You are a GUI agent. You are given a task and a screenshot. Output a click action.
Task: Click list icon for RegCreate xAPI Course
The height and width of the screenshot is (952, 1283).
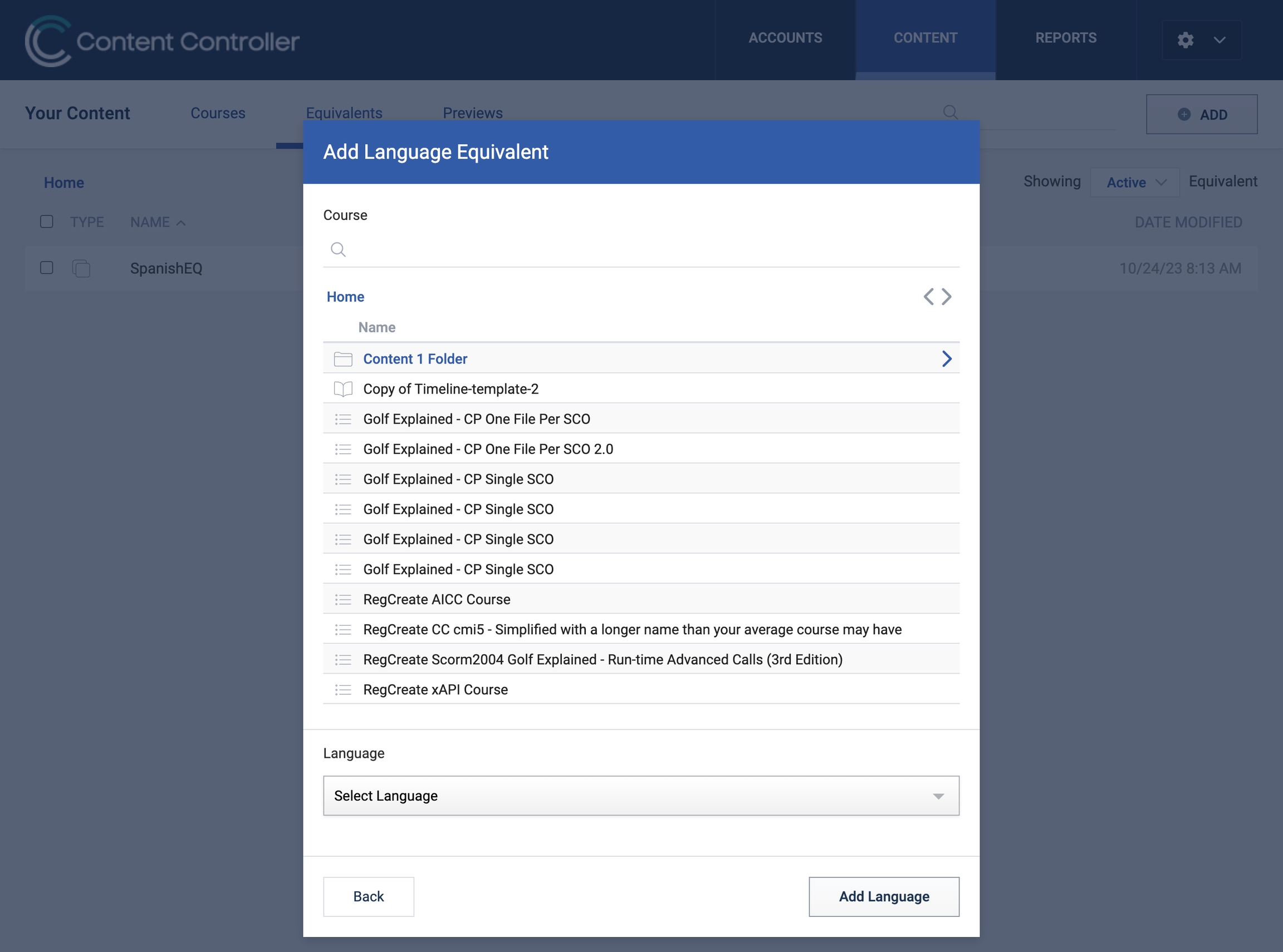pyautogui.click(x=343, y=690)
